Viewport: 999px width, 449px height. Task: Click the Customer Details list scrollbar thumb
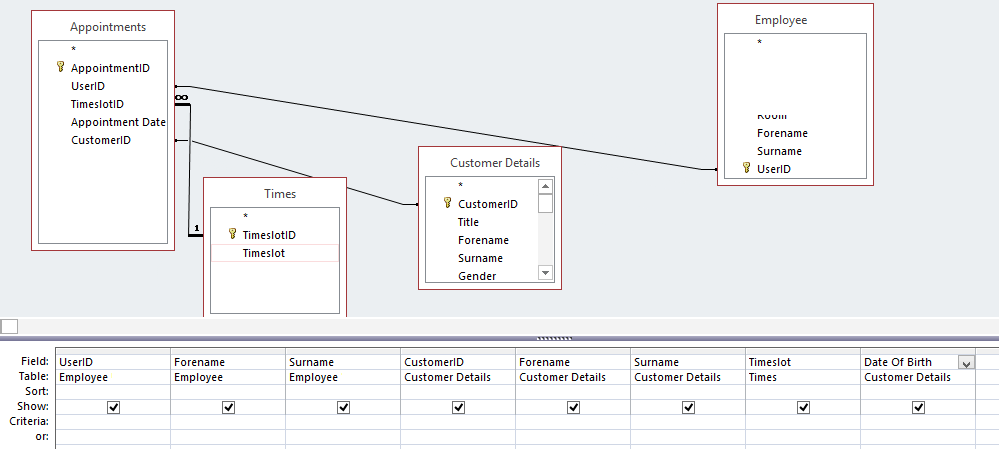(x=545, y=204)
